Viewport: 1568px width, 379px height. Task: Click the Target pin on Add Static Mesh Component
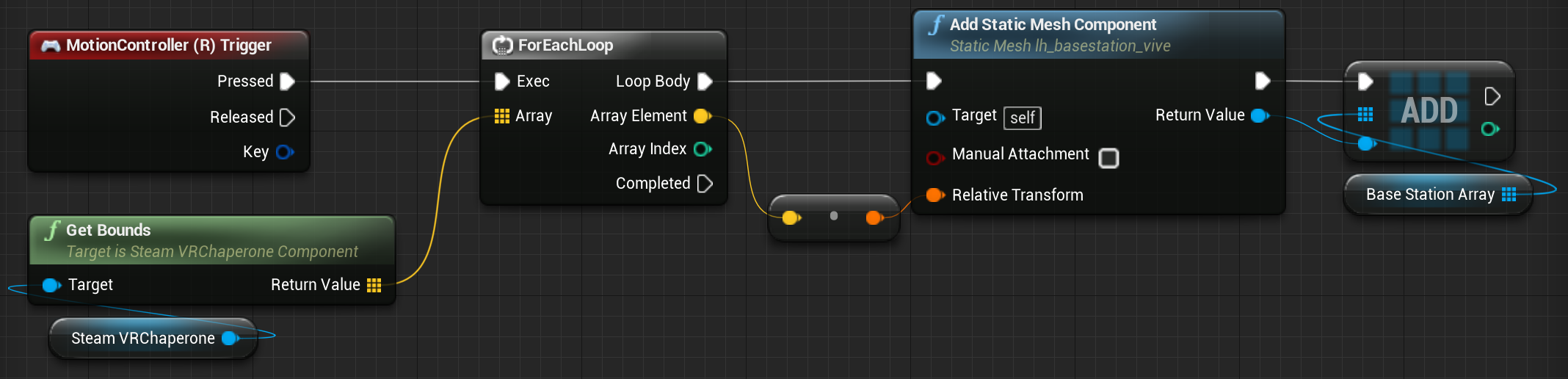pyautogui.click(x=935, y=118)
